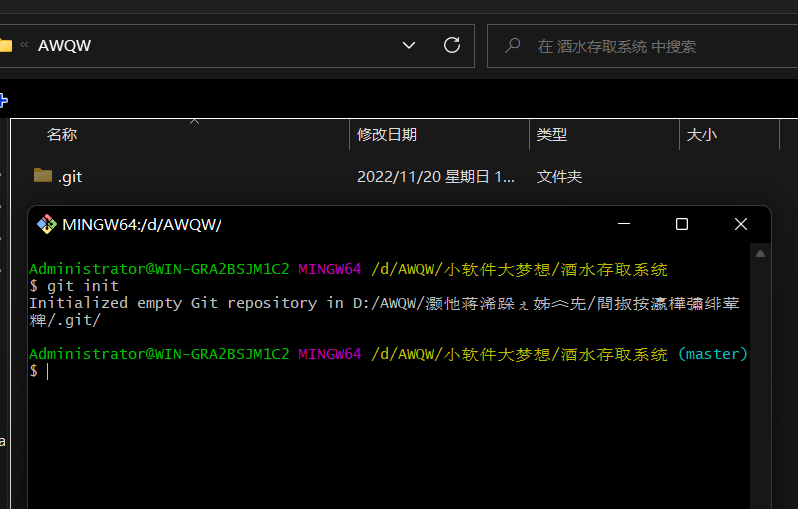Click the MINGW64:/d/AWQW/ window title
The height and width of the screenshot is (509, 798).
coord(141,224)
